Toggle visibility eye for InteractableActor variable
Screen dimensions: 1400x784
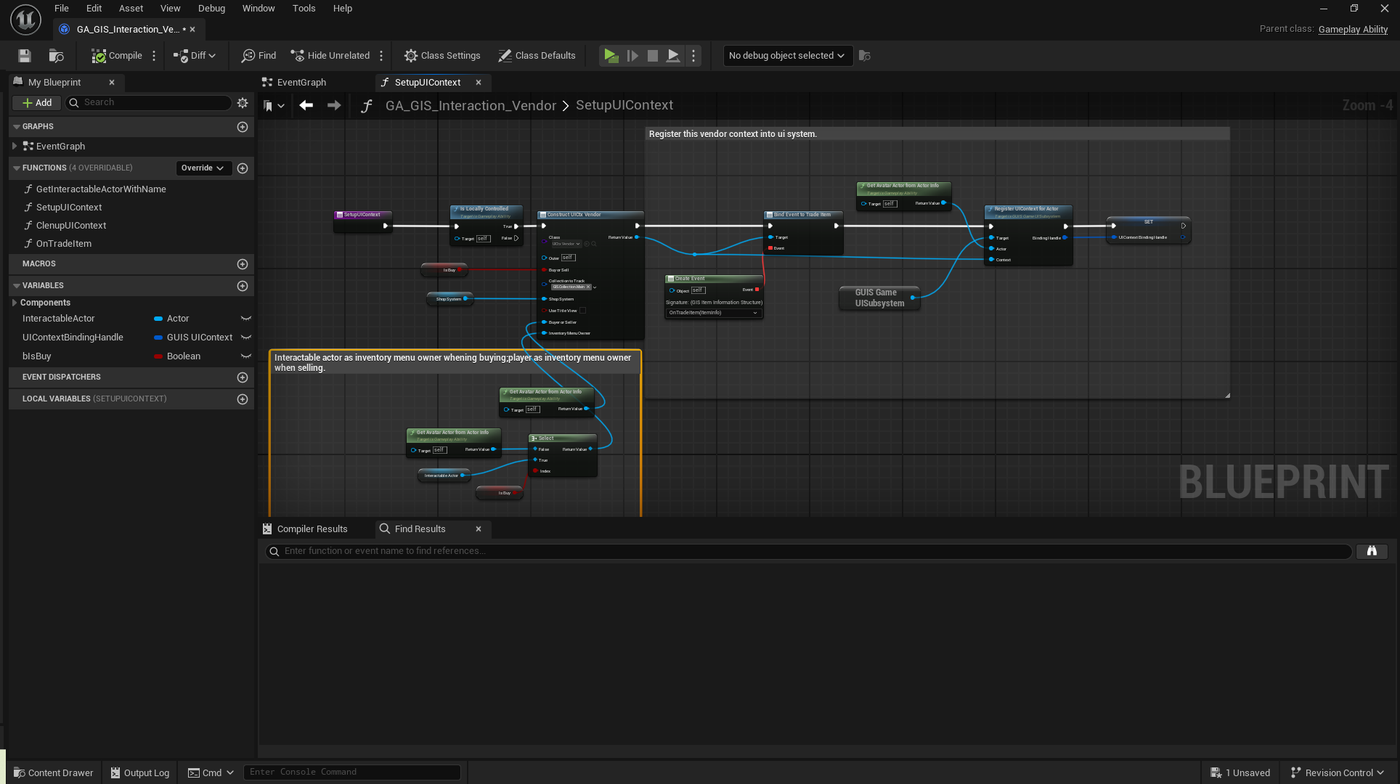click(x=245, y=319)
